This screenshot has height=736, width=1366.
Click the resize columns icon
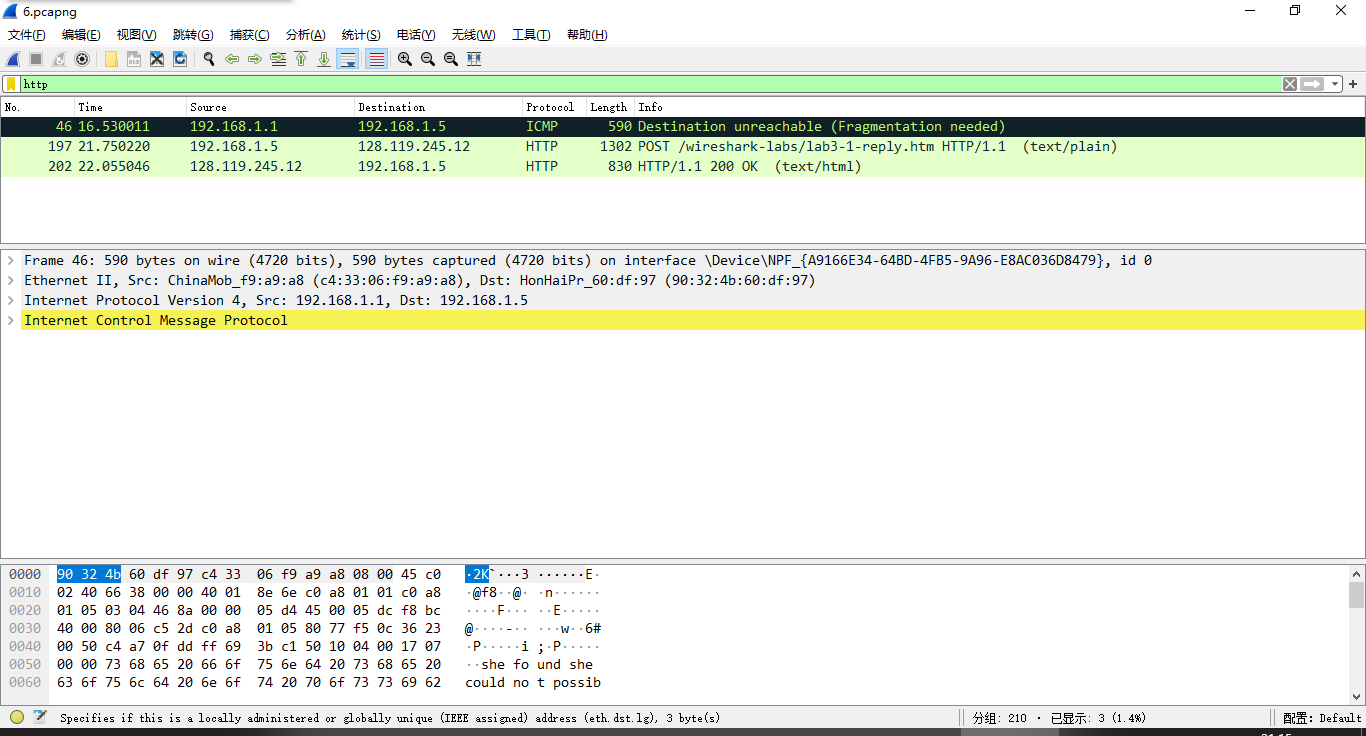[x=474, y=59]
